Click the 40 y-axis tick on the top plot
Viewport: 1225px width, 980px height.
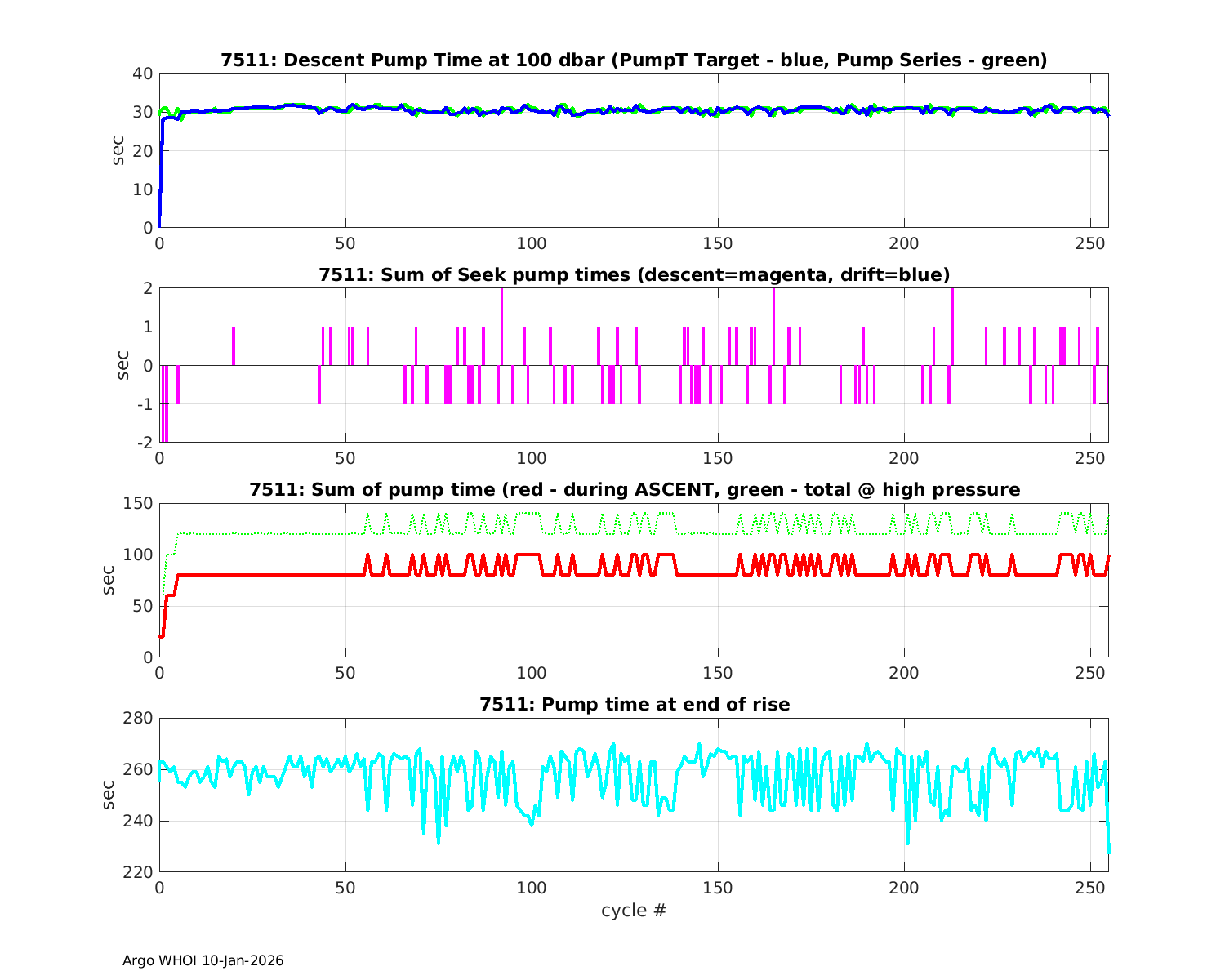point(142,73)
